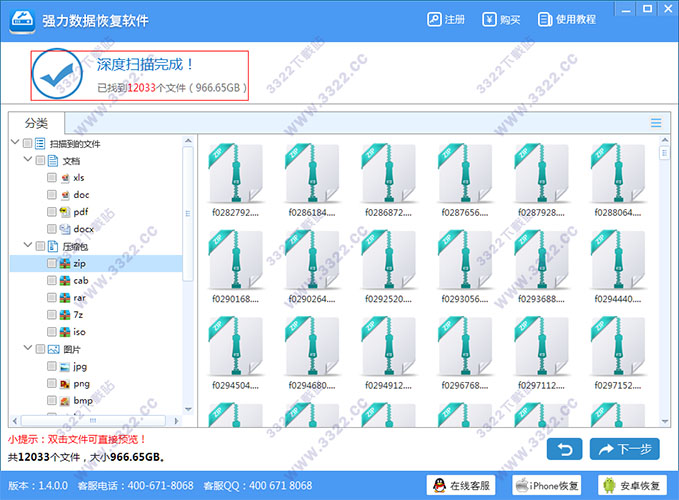Open 安卓恢复 Android recovery

tap(632, 485)
